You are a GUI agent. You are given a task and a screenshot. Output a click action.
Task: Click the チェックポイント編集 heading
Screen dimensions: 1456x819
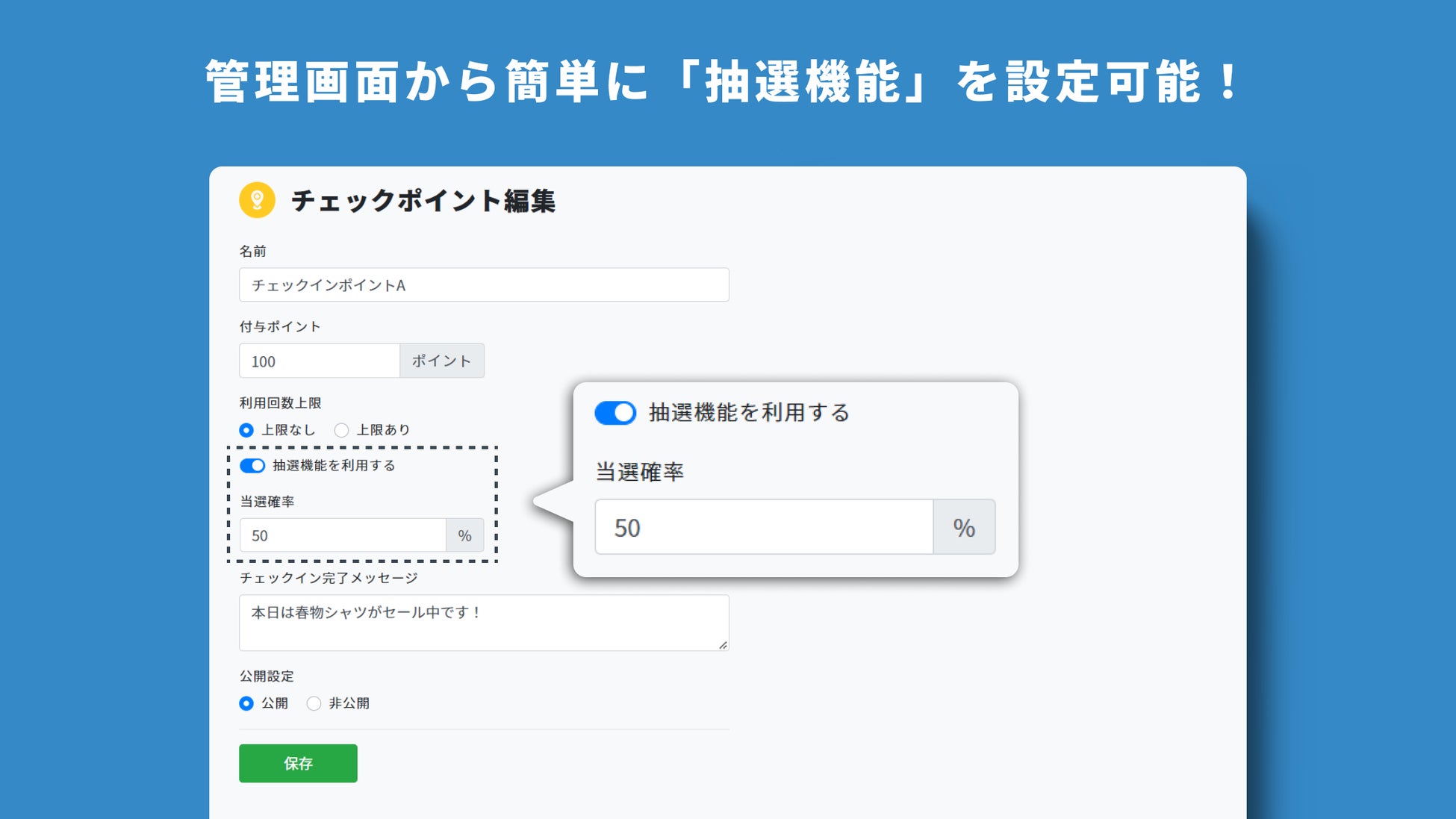coord(423,201)
